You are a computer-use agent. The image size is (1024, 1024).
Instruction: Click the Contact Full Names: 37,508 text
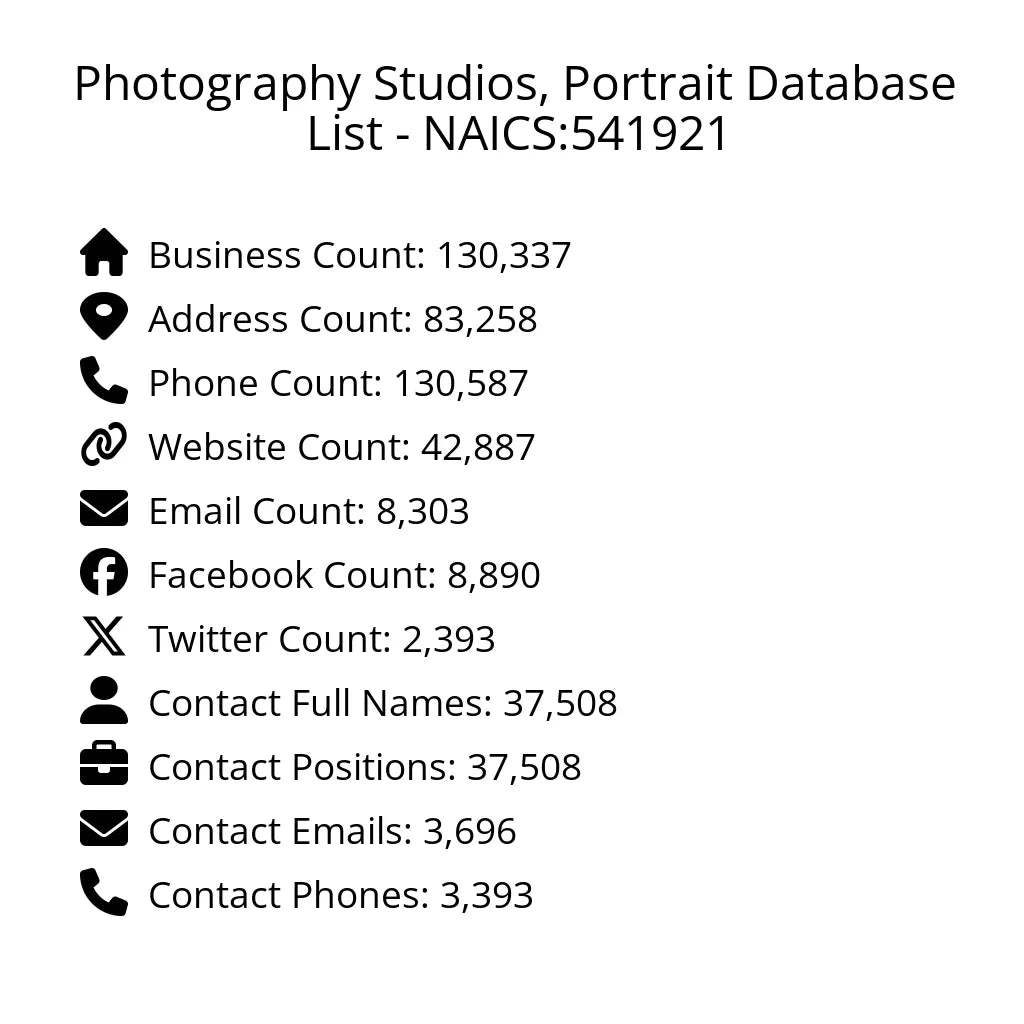pos(382,703)
